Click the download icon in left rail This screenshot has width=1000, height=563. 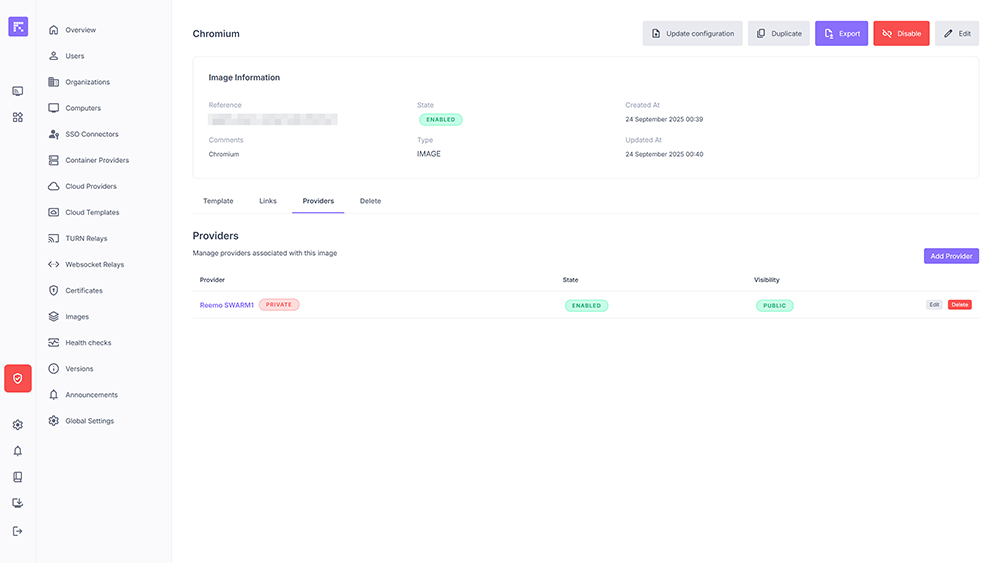(x=18, y=503)
